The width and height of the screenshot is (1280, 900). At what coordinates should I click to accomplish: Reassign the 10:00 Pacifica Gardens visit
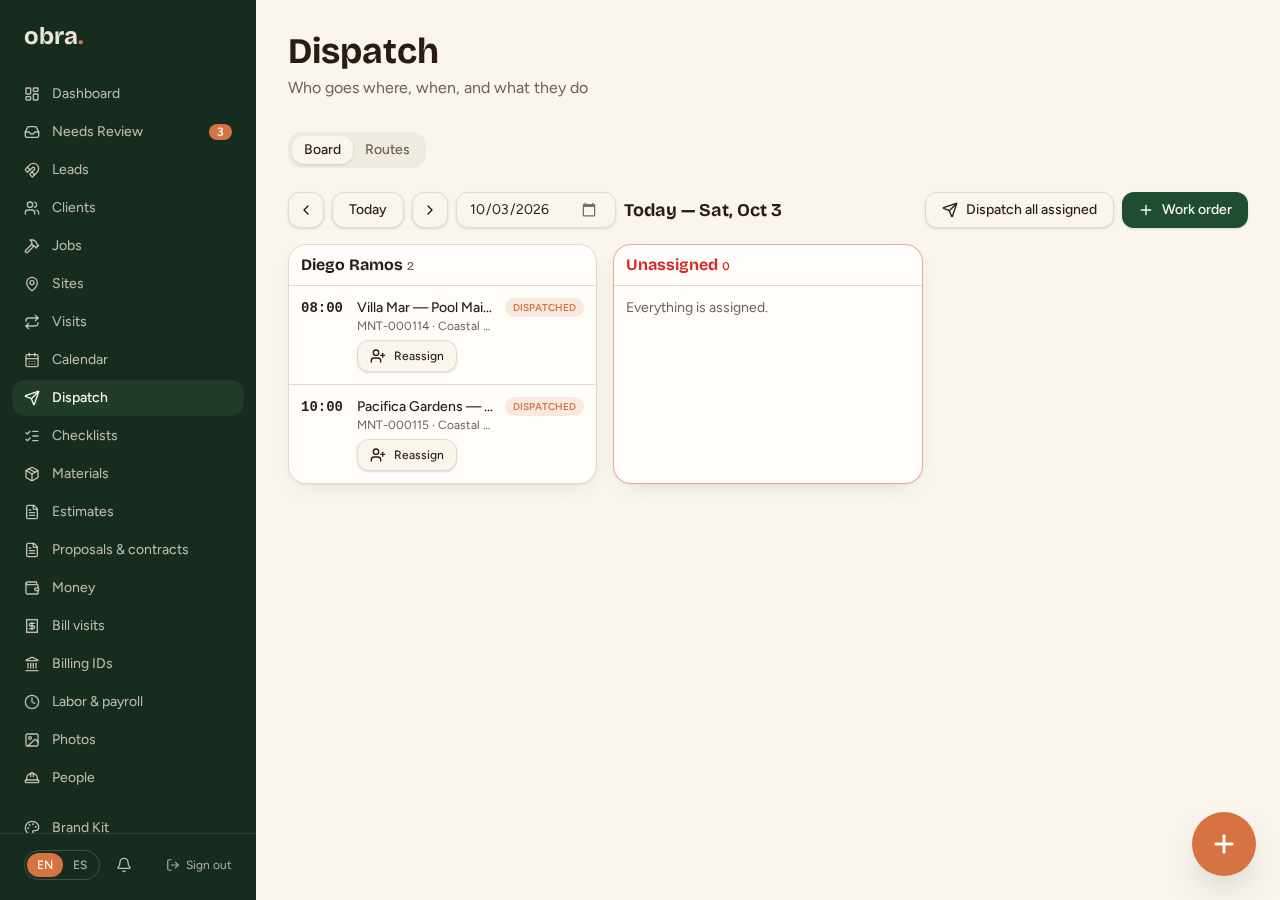(x=407, y=455)
